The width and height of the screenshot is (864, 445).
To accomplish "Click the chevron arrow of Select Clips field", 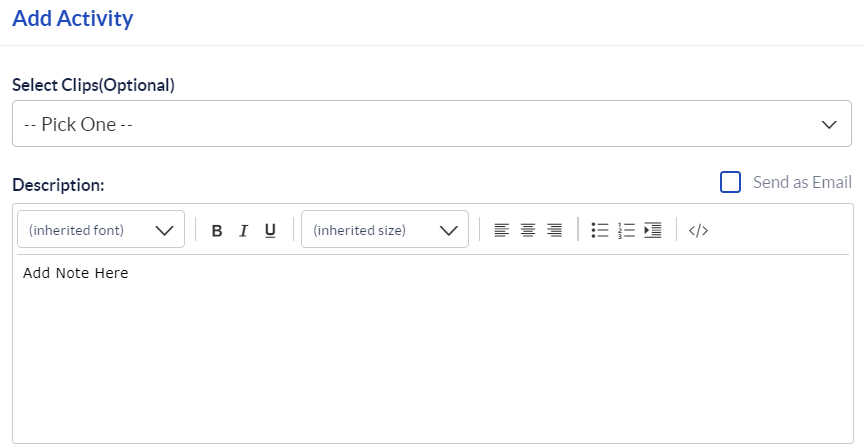I will click(x=829, y=124).
